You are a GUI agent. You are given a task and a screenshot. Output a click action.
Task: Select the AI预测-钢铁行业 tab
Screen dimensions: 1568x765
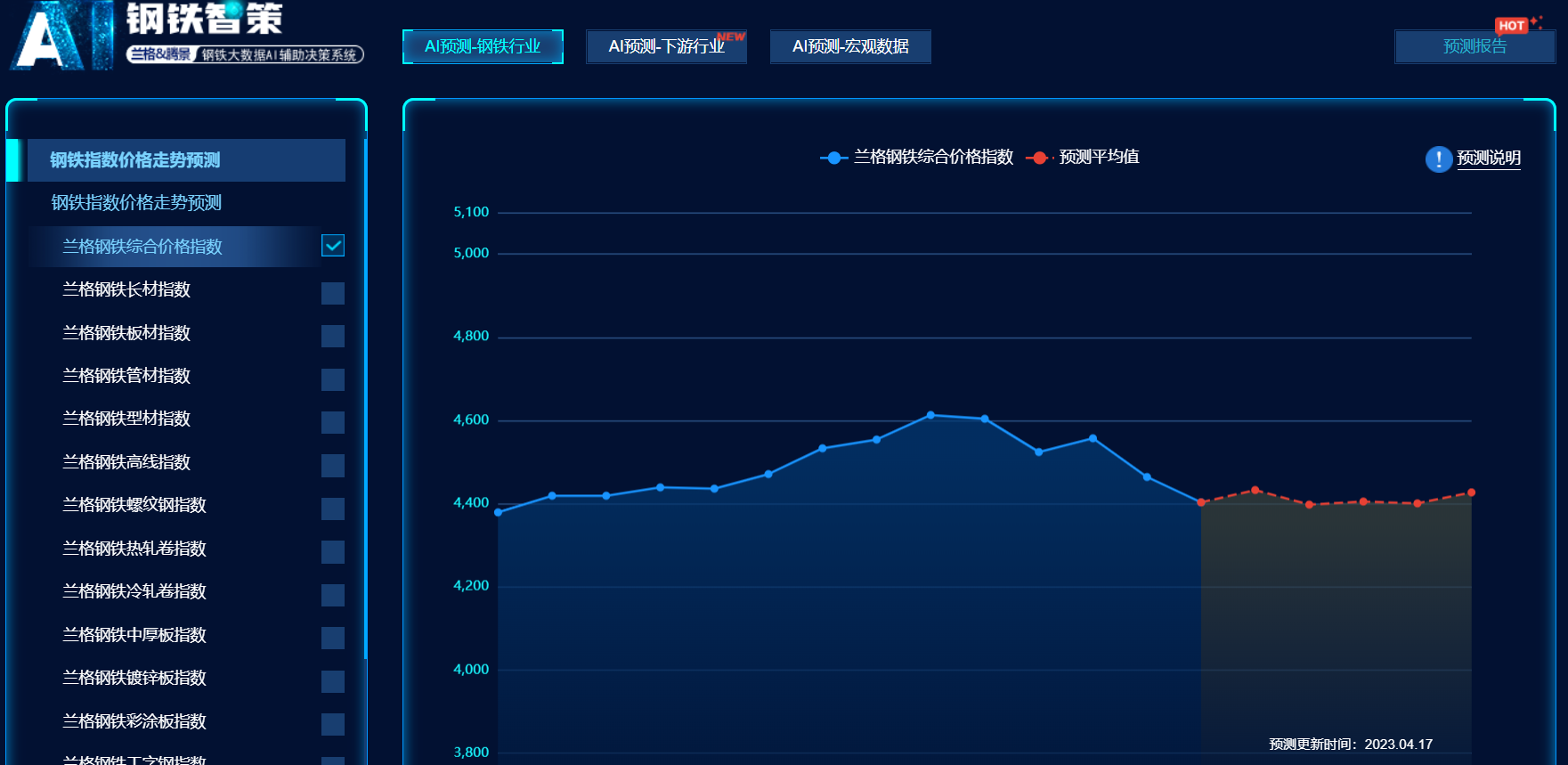(x=483, y=46)
